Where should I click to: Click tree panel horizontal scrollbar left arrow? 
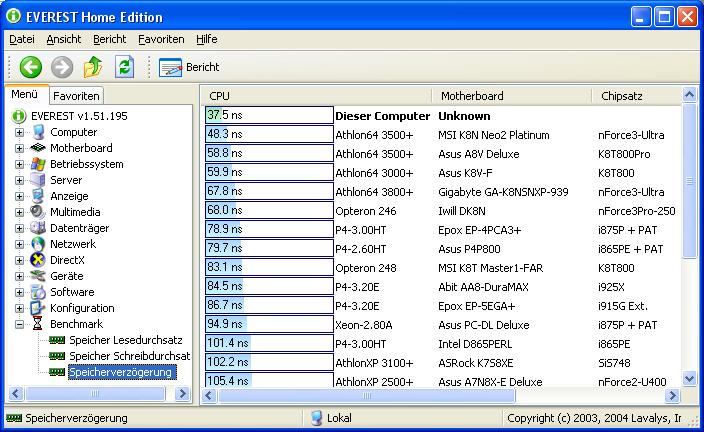[15, 394]
